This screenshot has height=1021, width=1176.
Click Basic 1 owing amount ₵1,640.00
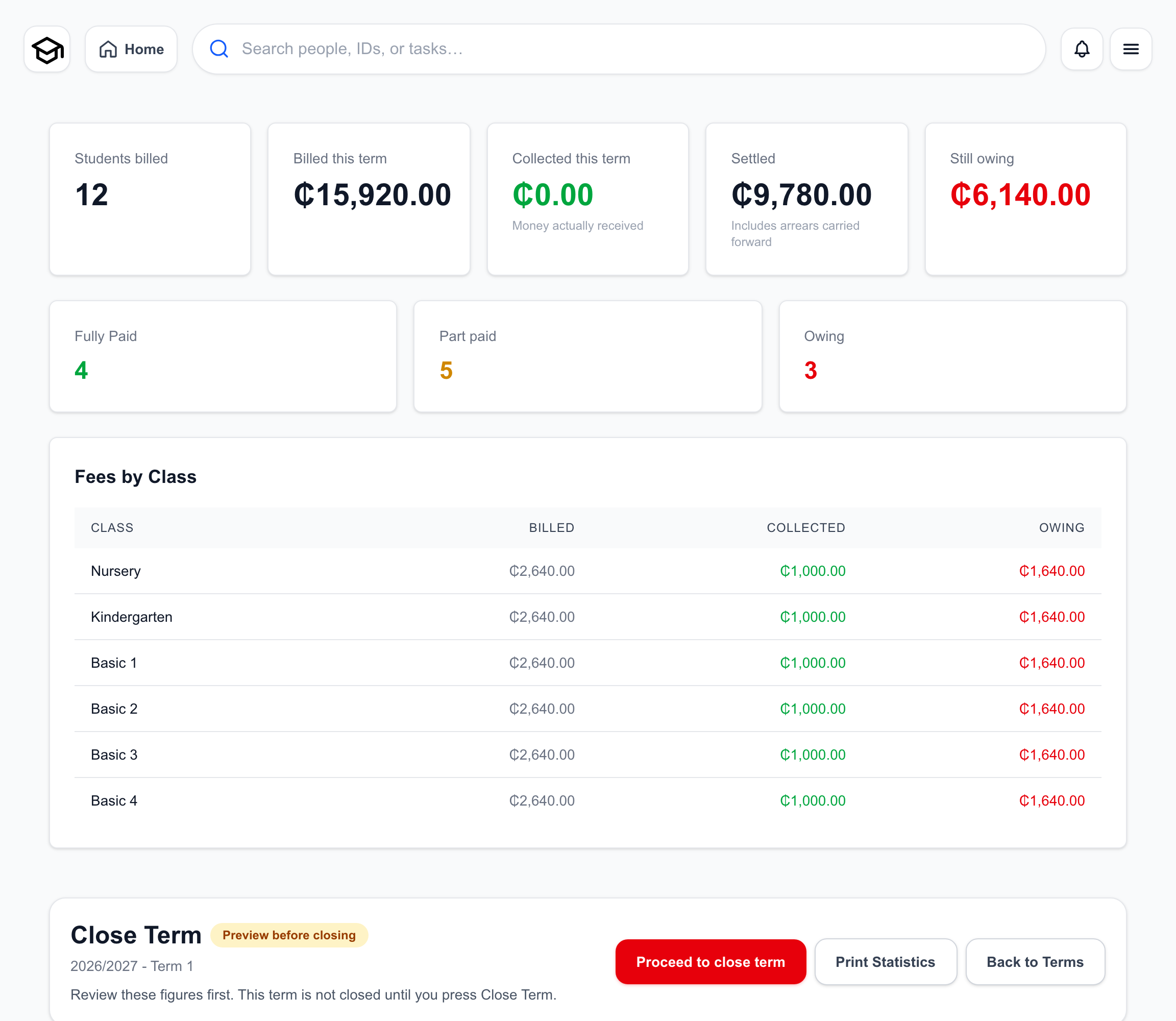pyautogui.click(x=1052, y=663)
